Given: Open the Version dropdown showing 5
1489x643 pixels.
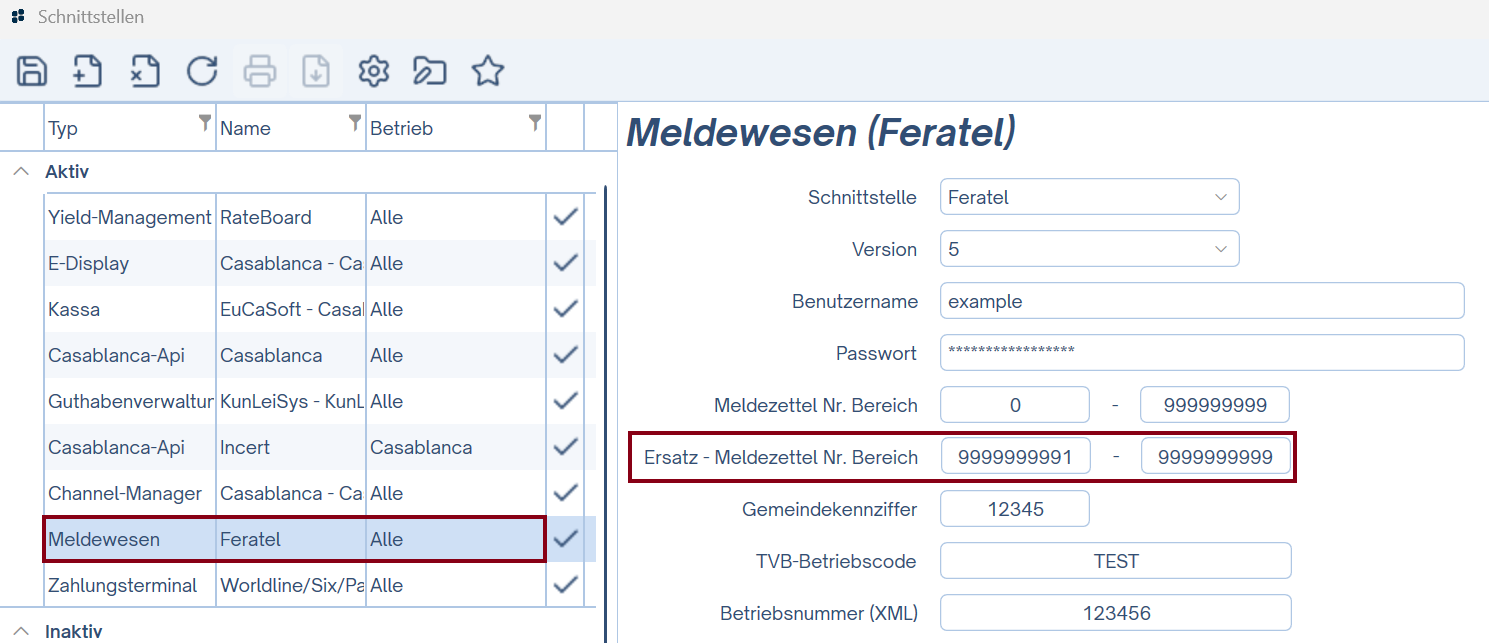Looking at the screenshot, I should [x=1089, y=248].
